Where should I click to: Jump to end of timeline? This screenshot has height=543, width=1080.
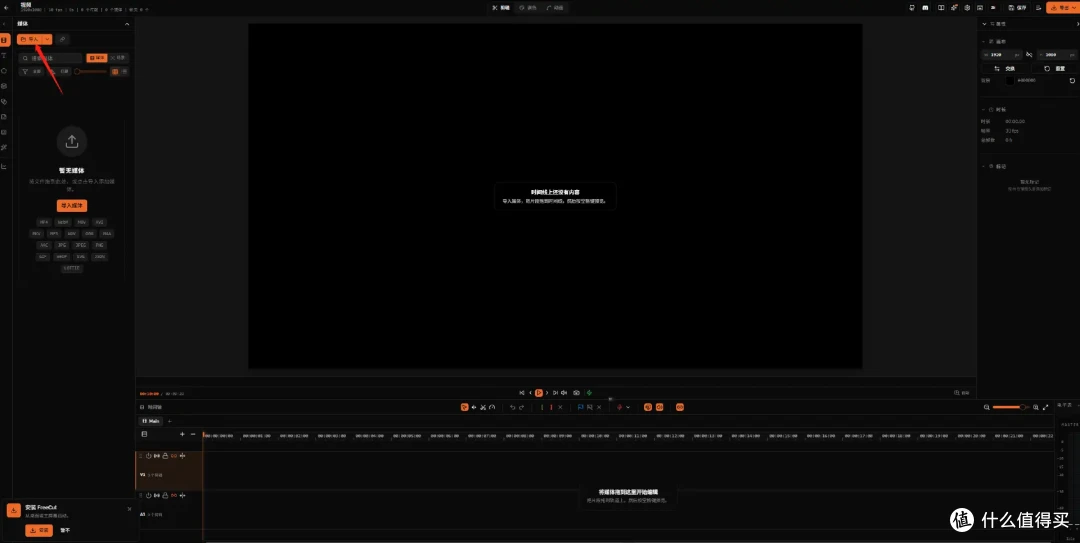coord(555,393)
